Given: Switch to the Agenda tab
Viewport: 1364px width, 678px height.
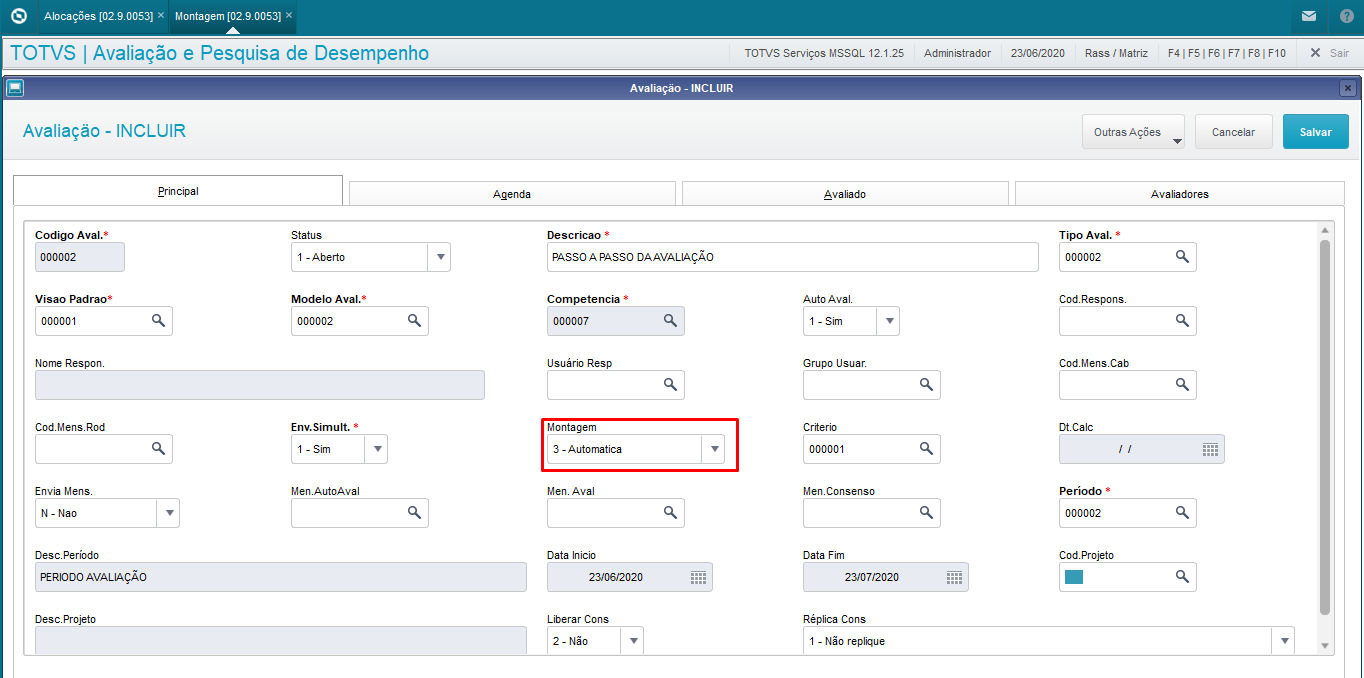Looking at the screenshot, I should click(x=512, y=194).
